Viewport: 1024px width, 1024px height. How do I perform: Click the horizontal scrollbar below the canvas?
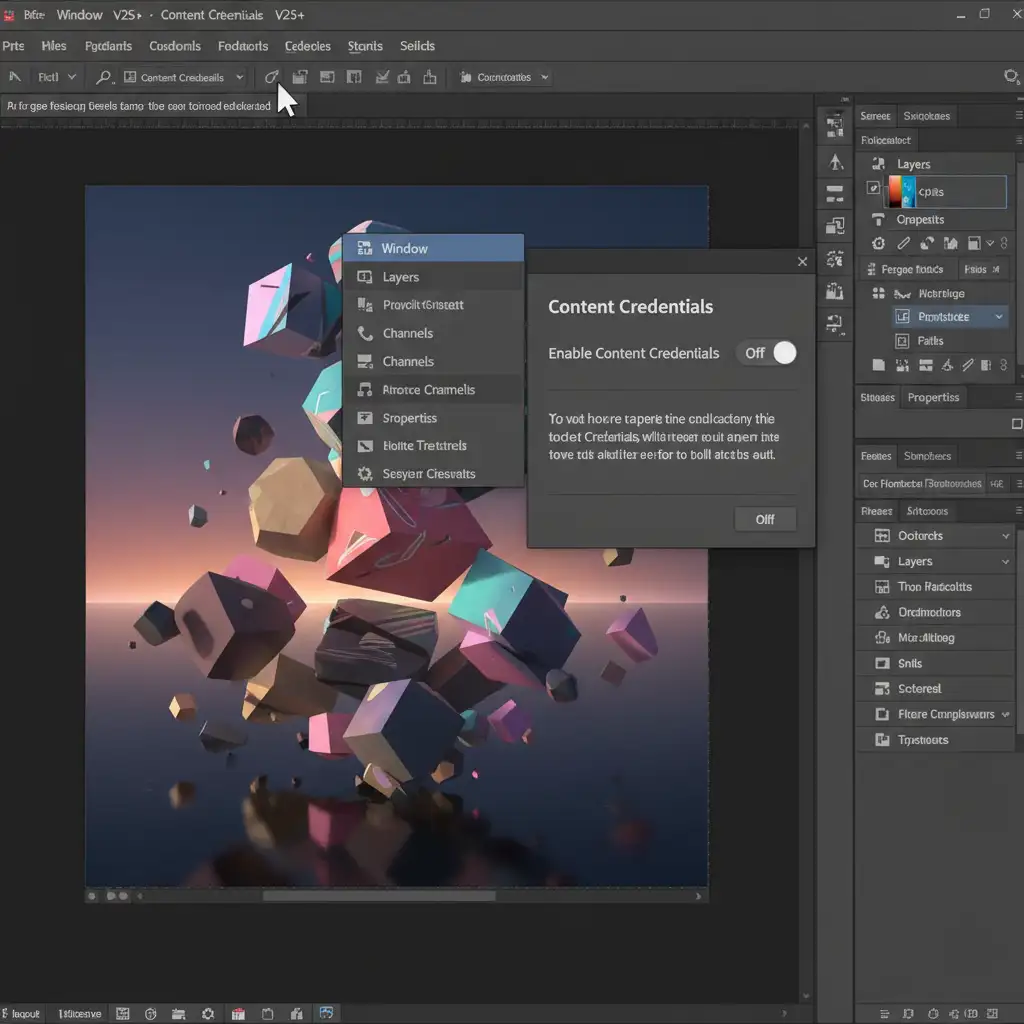pyautogui.click(x=378, y=896)
